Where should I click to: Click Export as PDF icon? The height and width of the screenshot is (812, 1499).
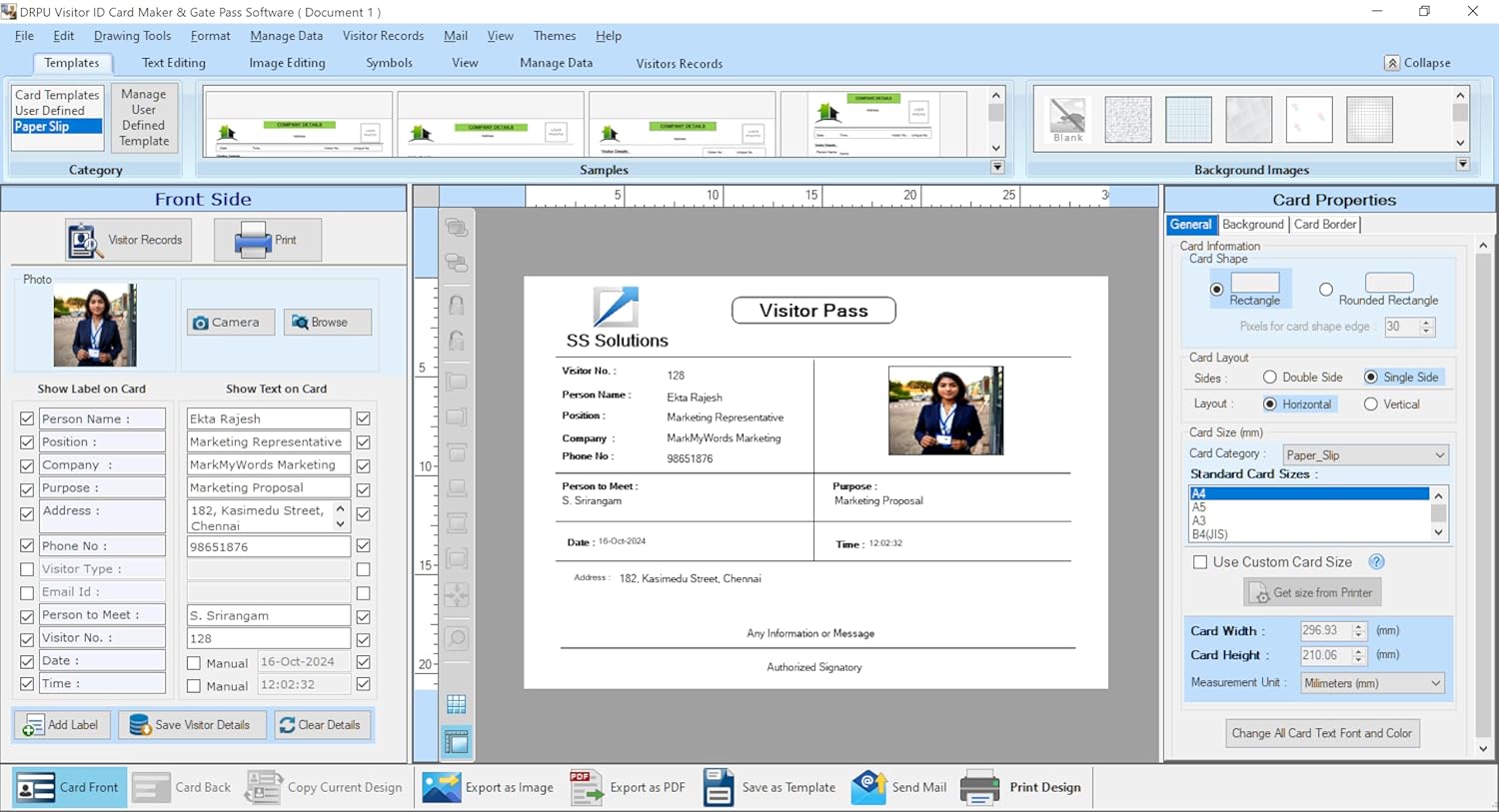point(586,787)
